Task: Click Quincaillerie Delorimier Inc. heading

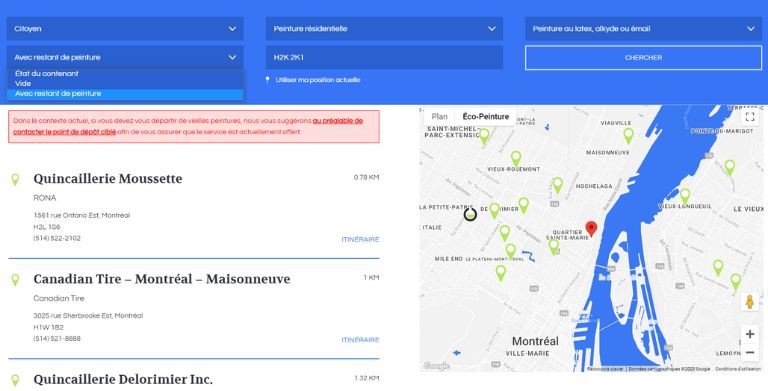Action: 123,379
